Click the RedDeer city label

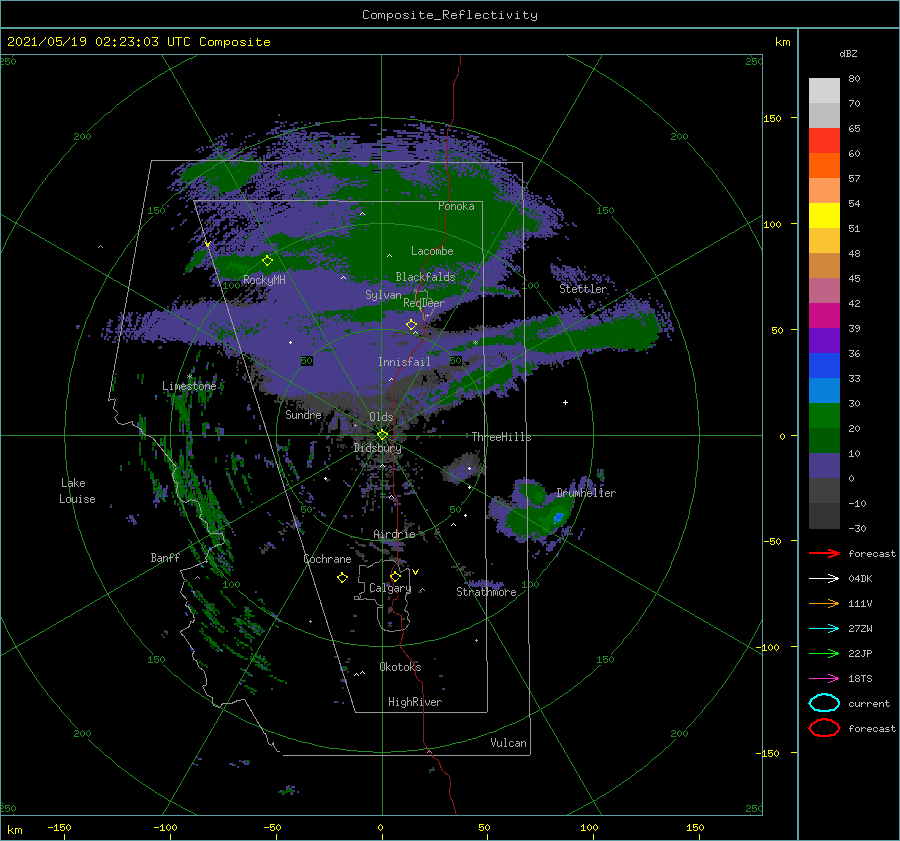coord(424,303)
